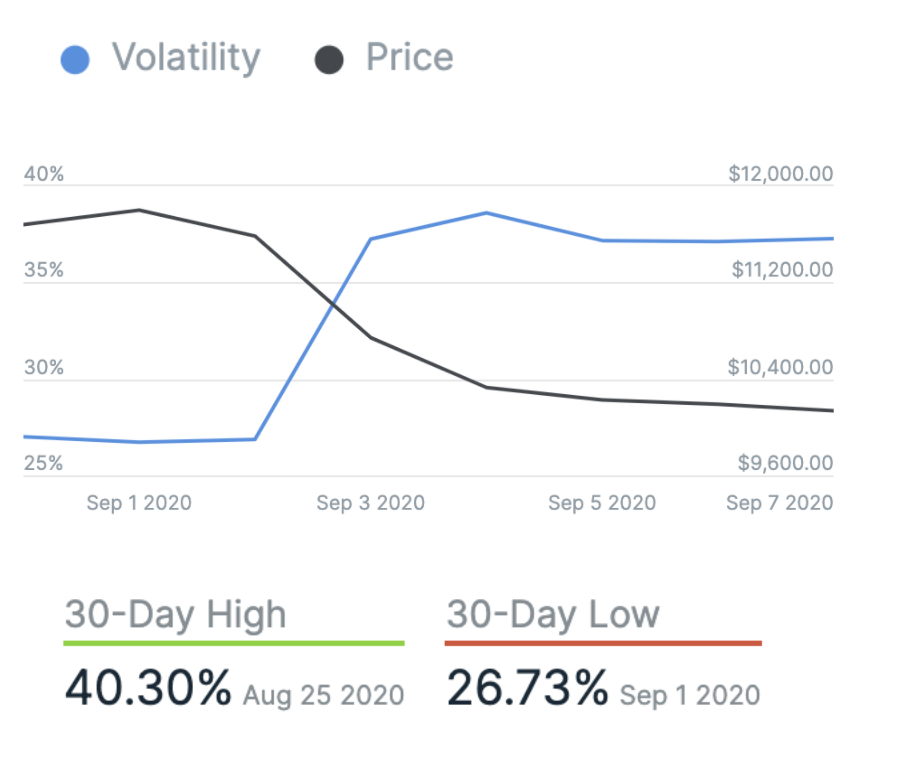Viewport: 904px width, 762px height.
Task: Click the 30-Day High heading
Action: (x=175, y=614)
